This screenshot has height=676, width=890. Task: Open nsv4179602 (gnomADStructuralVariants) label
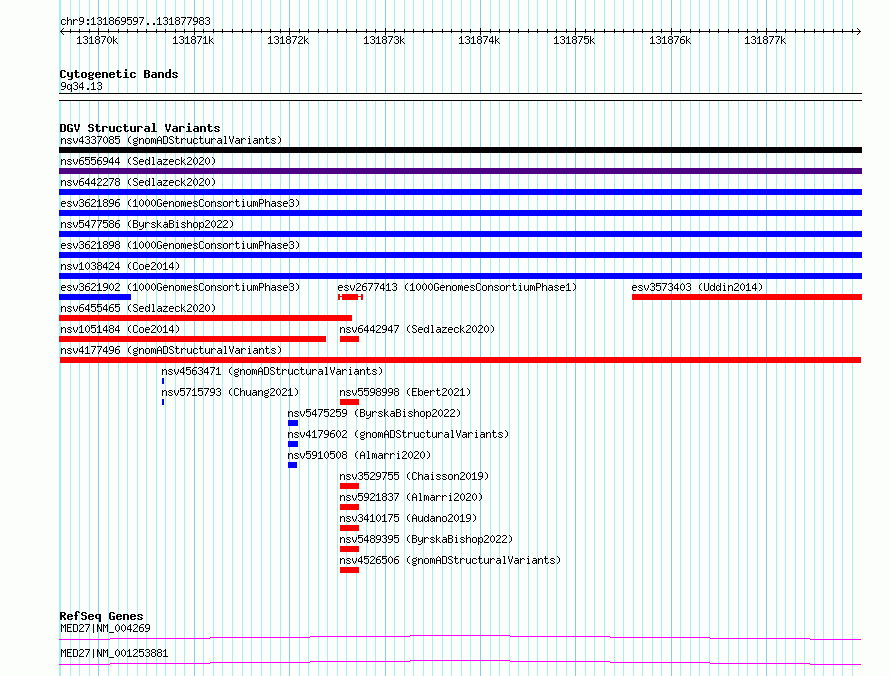398,434
